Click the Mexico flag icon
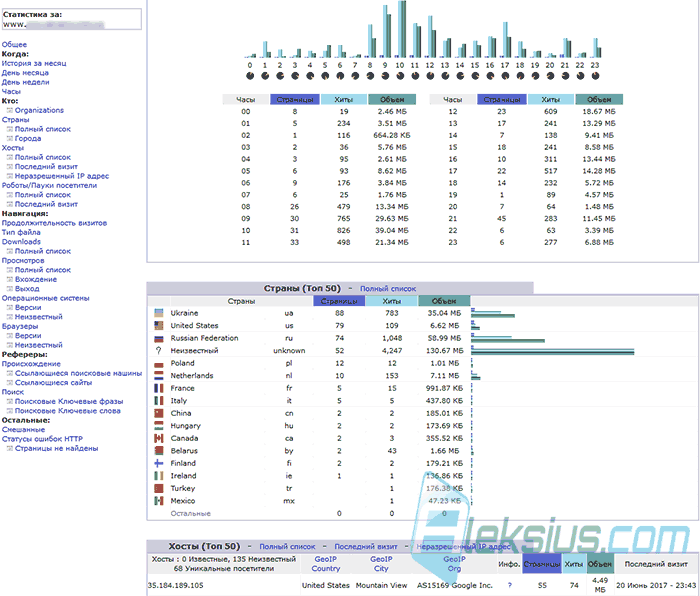This screenshot has height=596, width=700. click(x=158, y=501)
